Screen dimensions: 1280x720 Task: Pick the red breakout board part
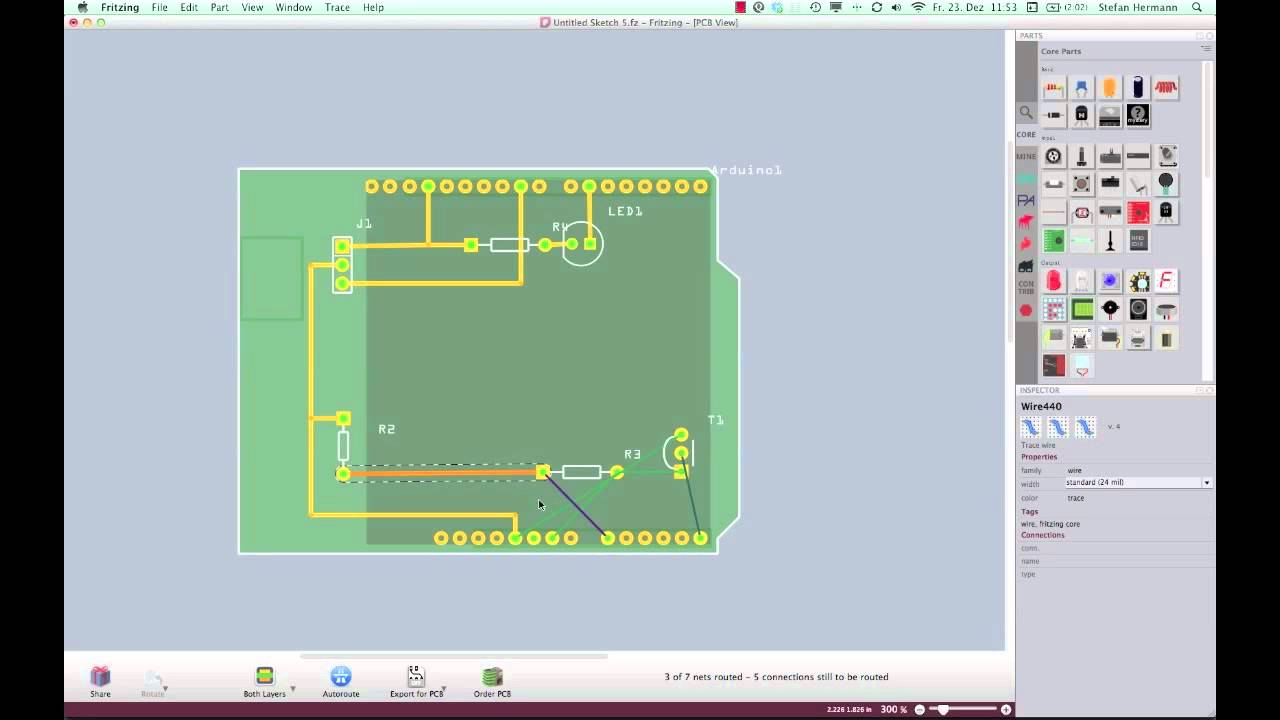coord(1138,213)
